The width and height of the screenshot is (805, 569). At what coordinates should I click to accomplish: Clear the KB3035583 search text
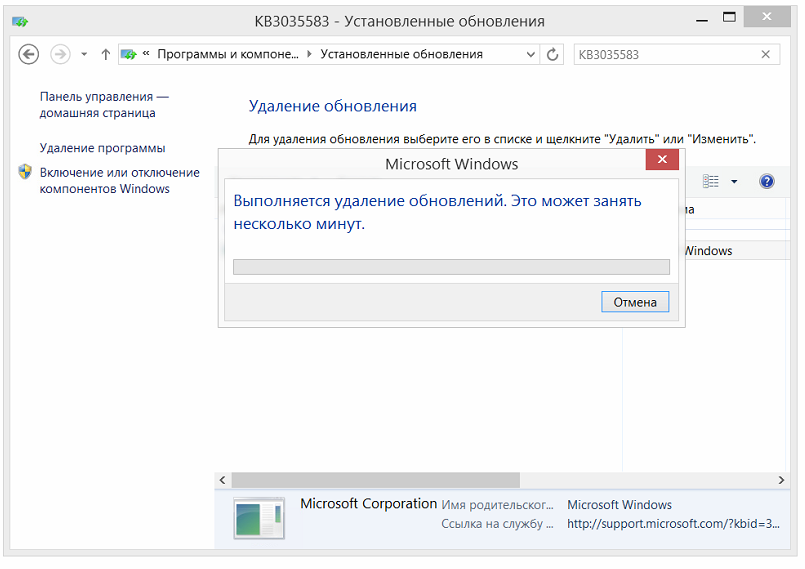pyautogui.click(x=766, y=55)
